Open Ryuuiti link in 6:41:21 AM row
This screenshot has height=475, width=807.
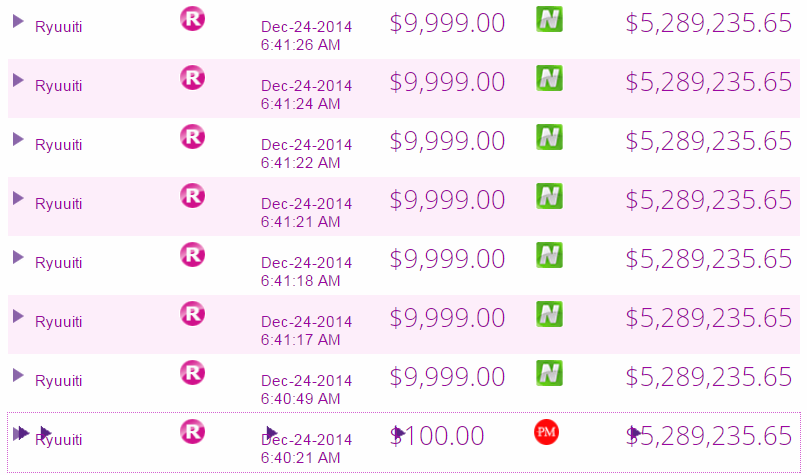point(58,204)
